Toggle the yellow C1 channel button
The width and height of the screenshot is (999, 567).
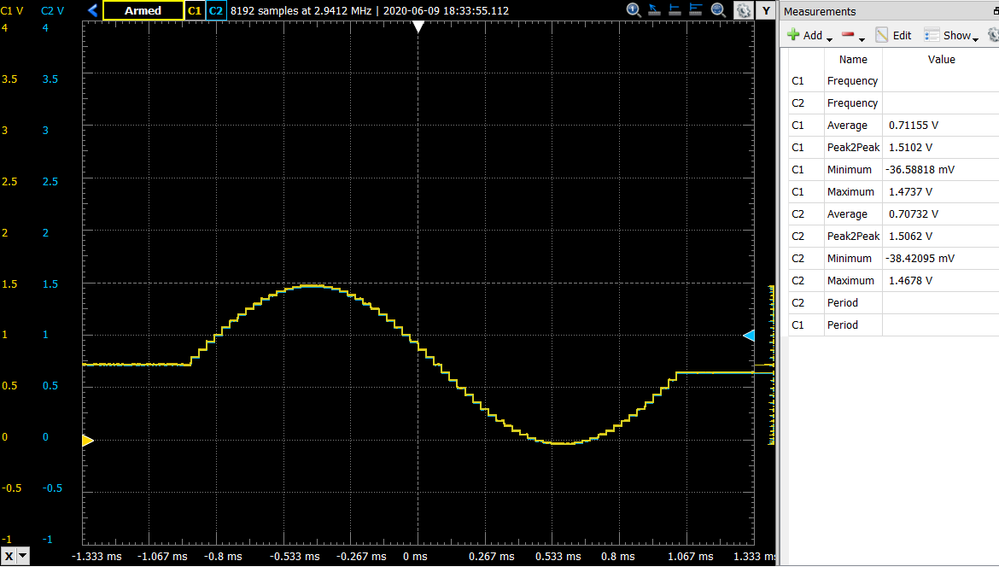point(194,10)
